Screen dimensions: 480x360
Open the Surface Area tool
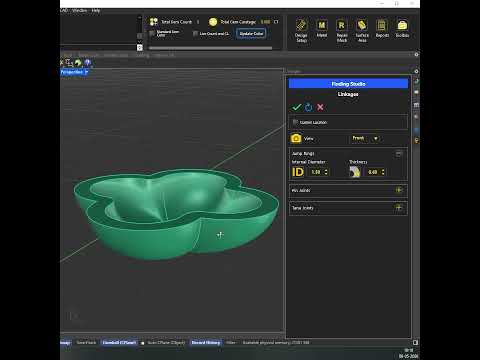(362, 30)
